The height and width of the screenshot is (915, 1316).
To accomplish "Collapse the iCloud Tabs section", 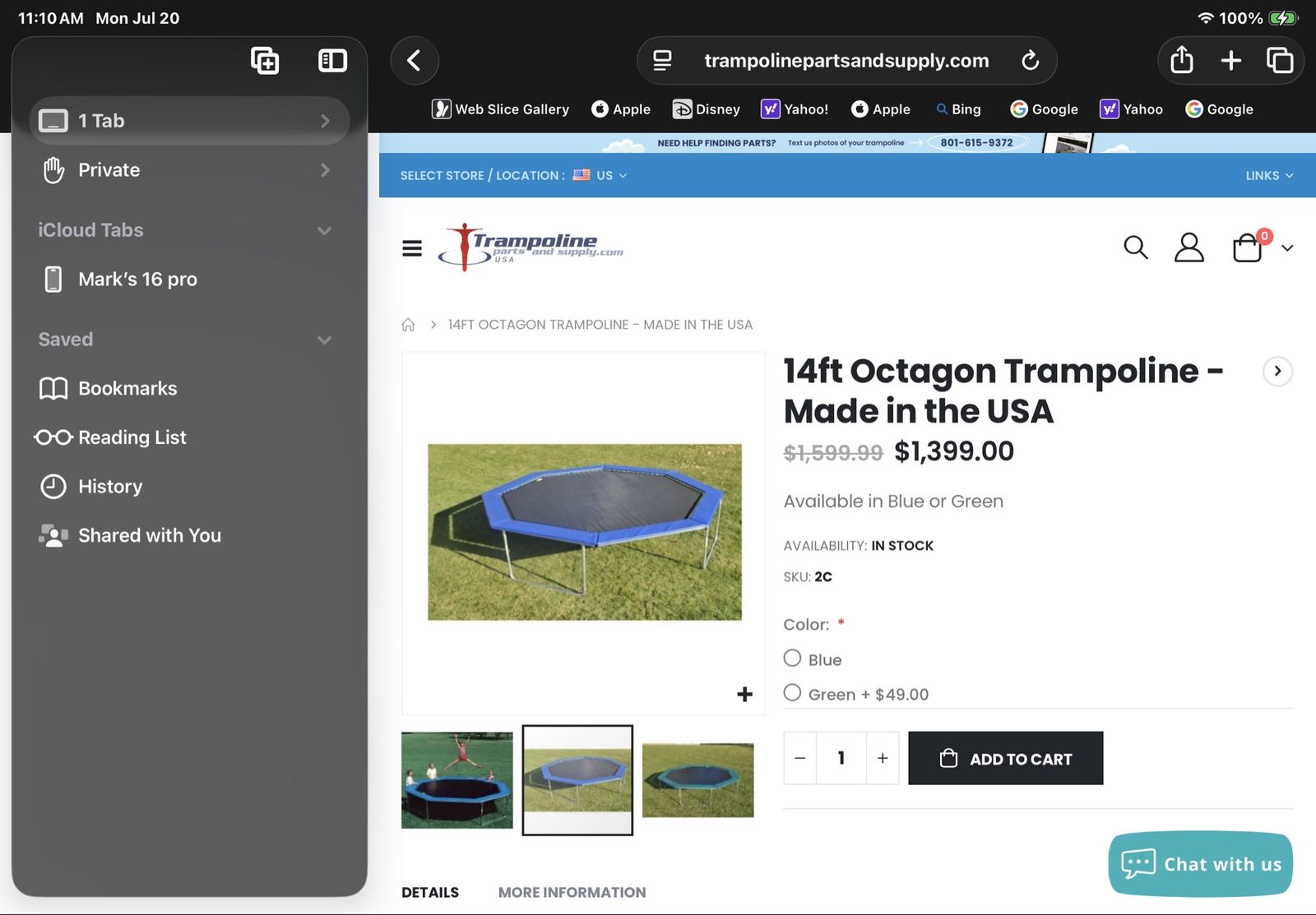I will pos(325,231).
